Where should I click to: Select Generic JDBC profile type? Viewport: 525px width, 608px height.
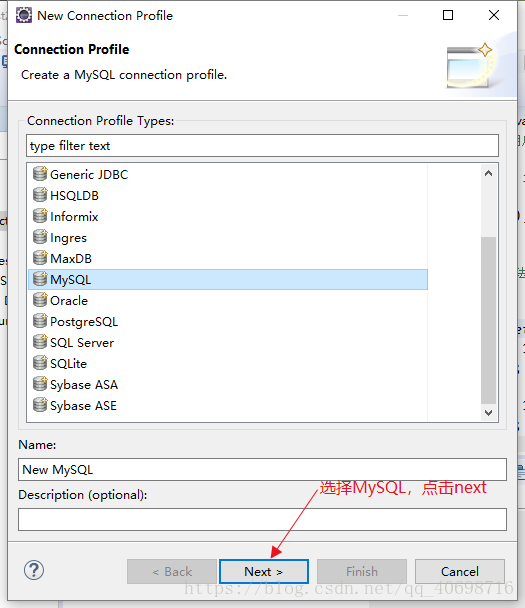coord(89,174)
